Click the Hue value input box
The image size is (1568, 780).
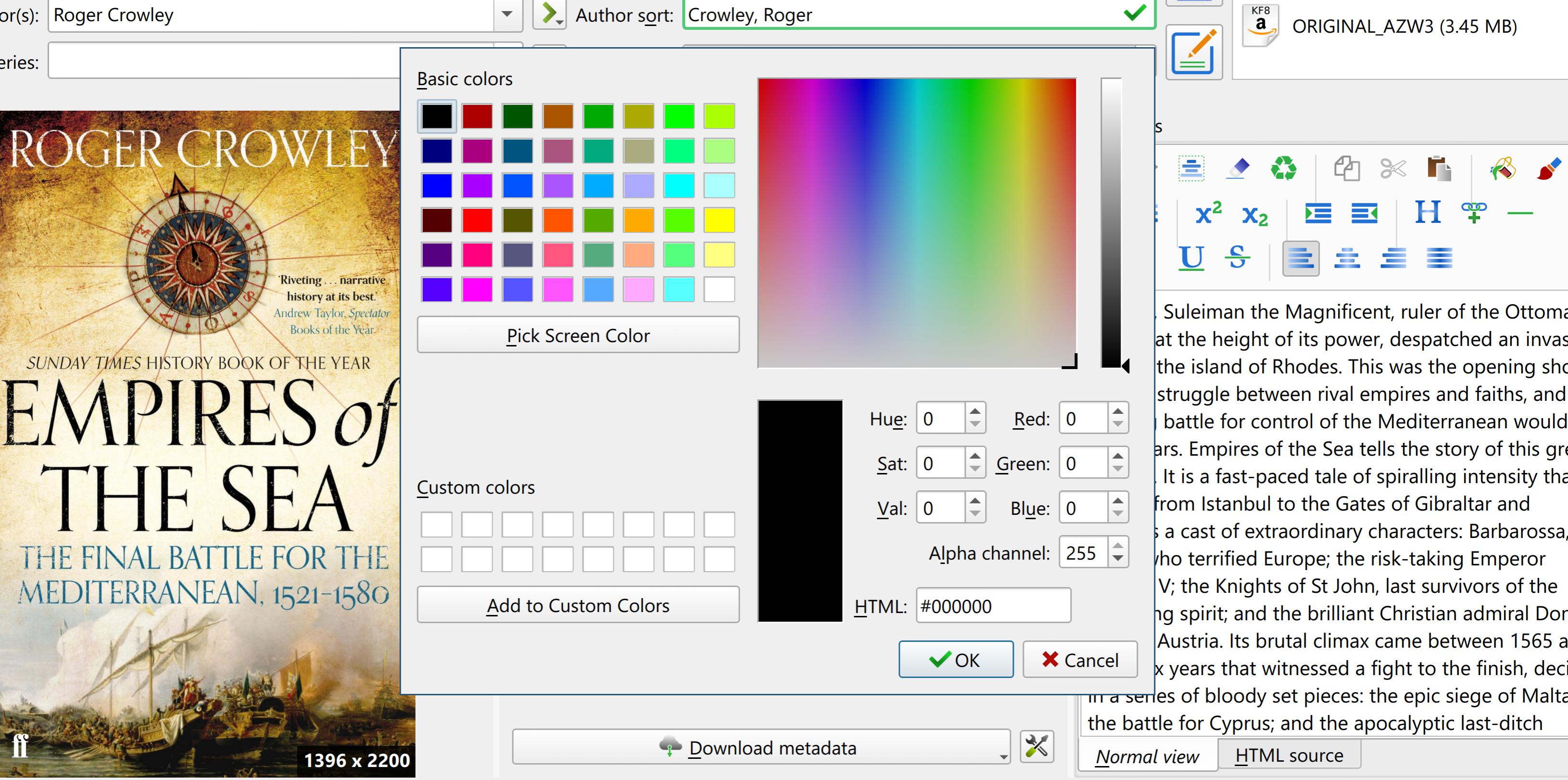pos(941,418)
